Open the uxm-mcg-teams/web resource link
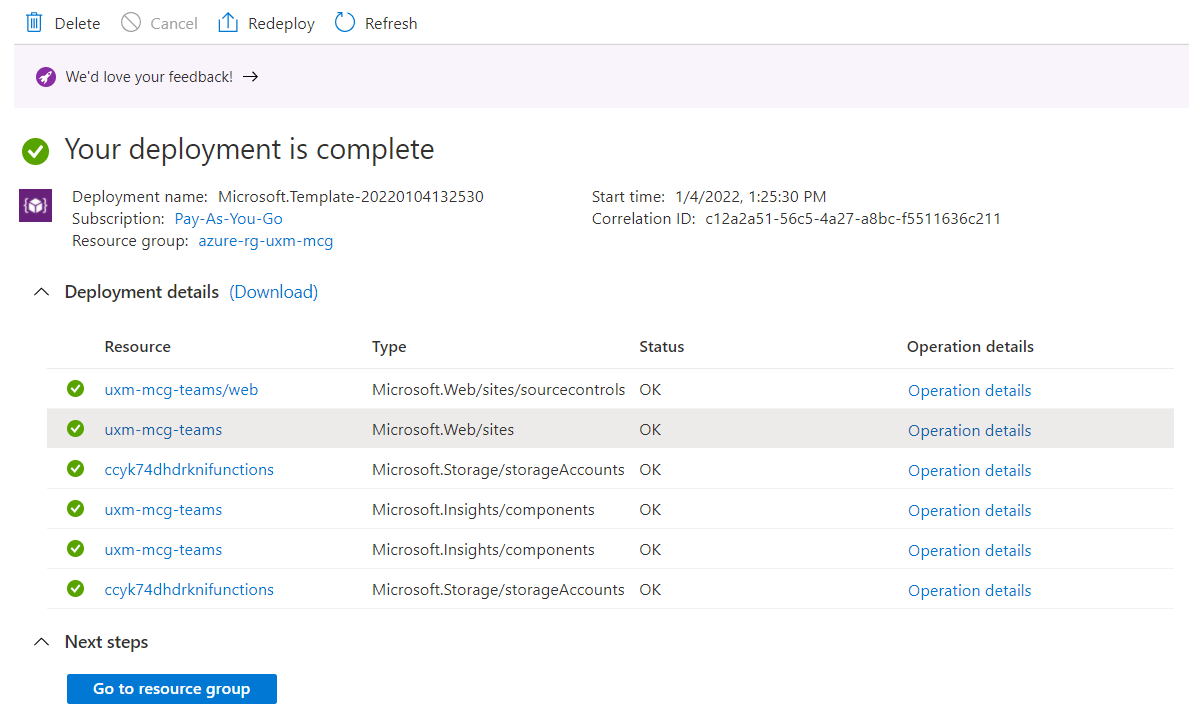Image resolution: width=1189 pixels, height=724 pixels. (181, 389)
